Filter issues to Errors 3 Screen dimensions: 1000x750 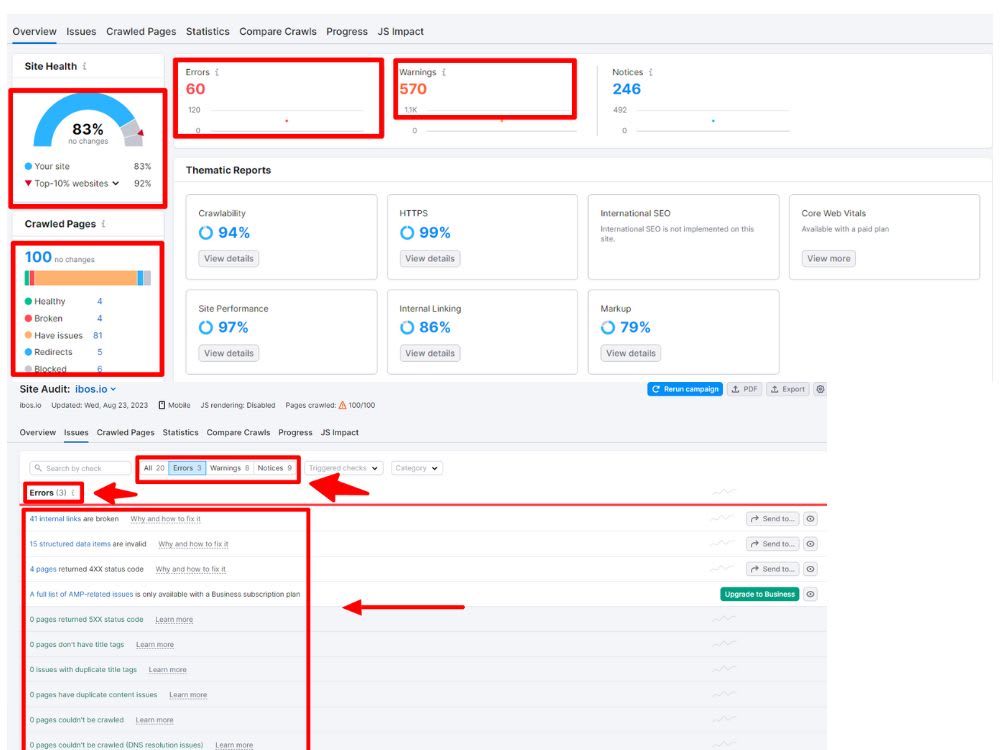tap(187, 468)
